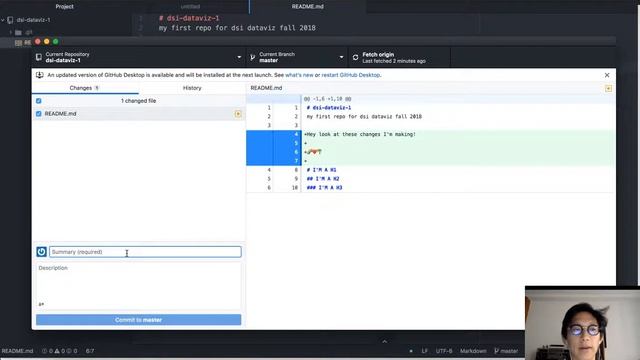Click restart GitHub Desktop link

[351, 75]
